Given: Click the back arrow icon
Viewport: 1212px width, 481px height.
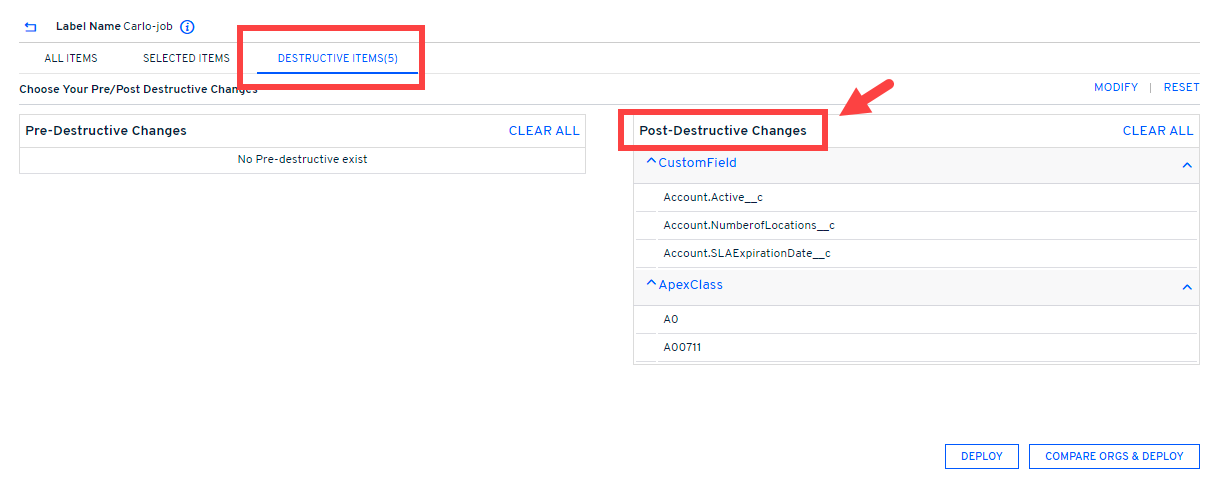Looking at the screenshot, I should (x=30, y=27).
